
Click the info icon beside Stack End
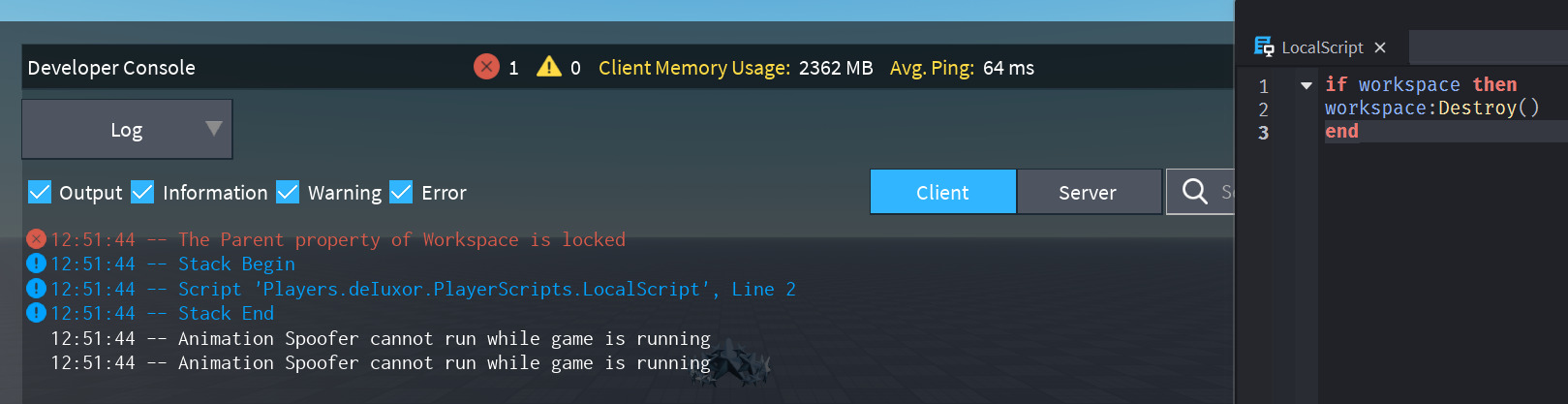(x=36, y=313)
